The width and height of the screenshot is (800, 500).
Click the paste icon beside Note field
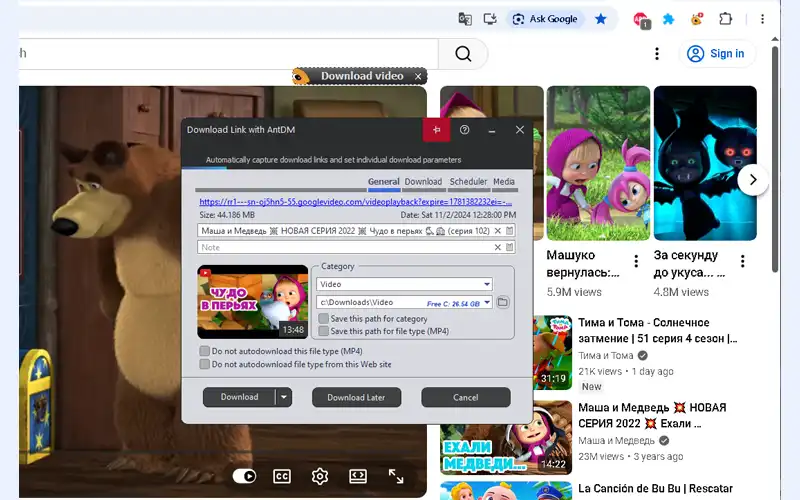point(509,247)
